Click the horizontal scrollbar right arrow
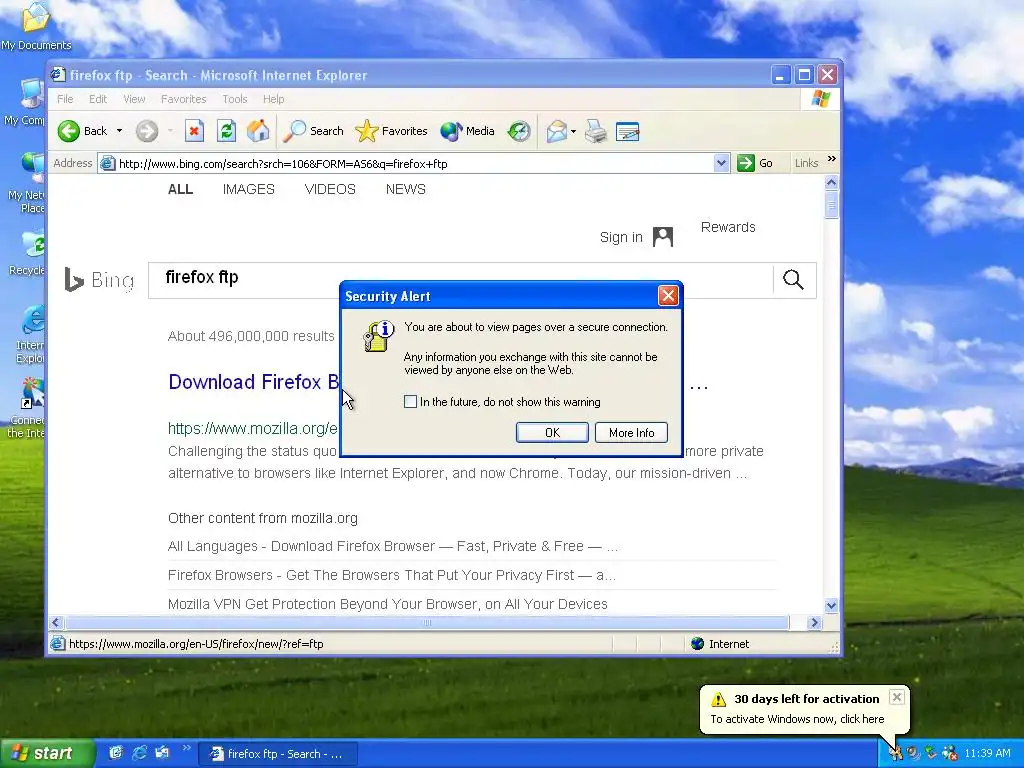The image size is (1024, 768). 814,622
